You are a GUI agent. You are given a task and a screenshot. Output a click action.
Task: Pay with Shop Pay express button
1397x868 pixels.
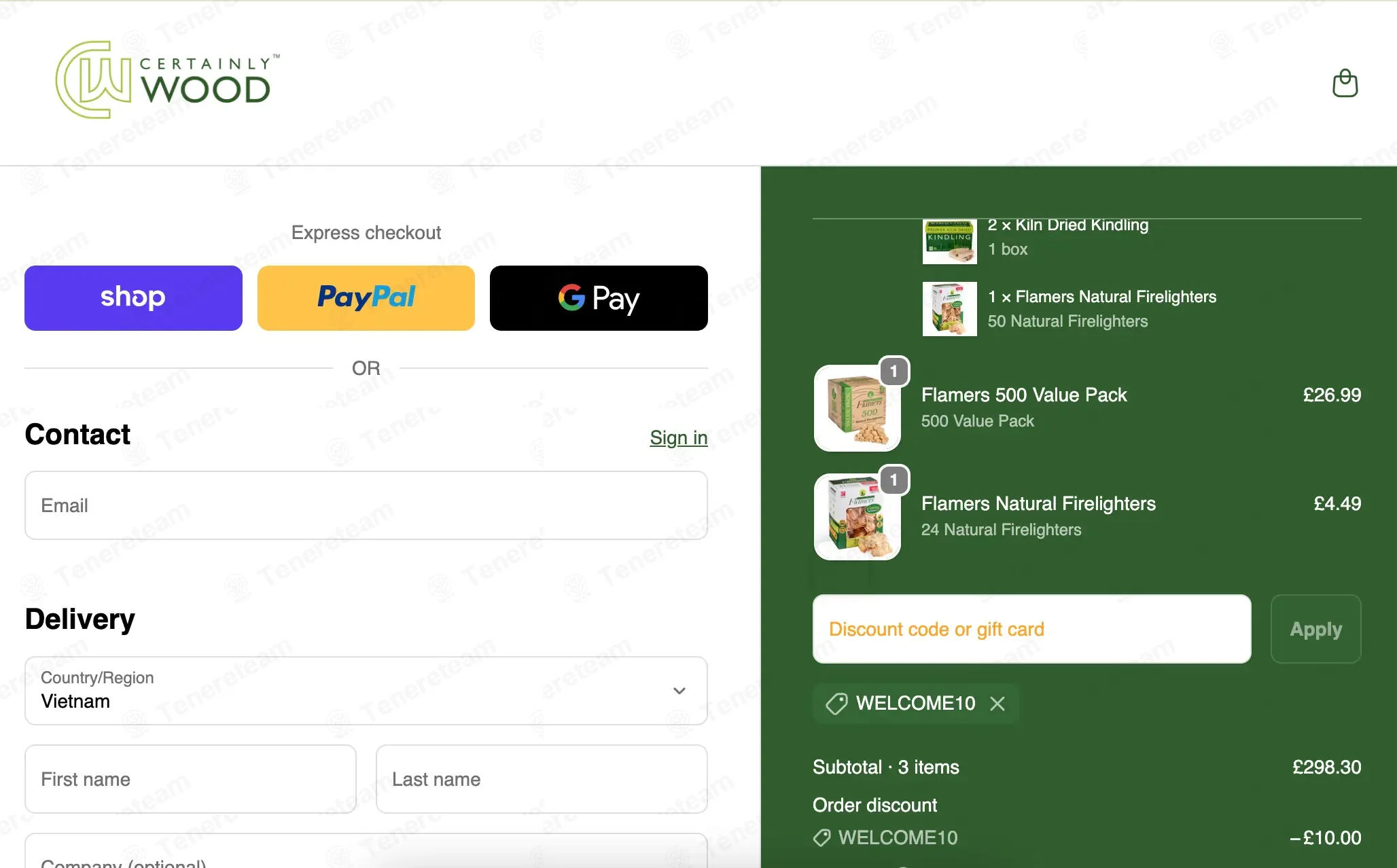click(x=133, y=298)
